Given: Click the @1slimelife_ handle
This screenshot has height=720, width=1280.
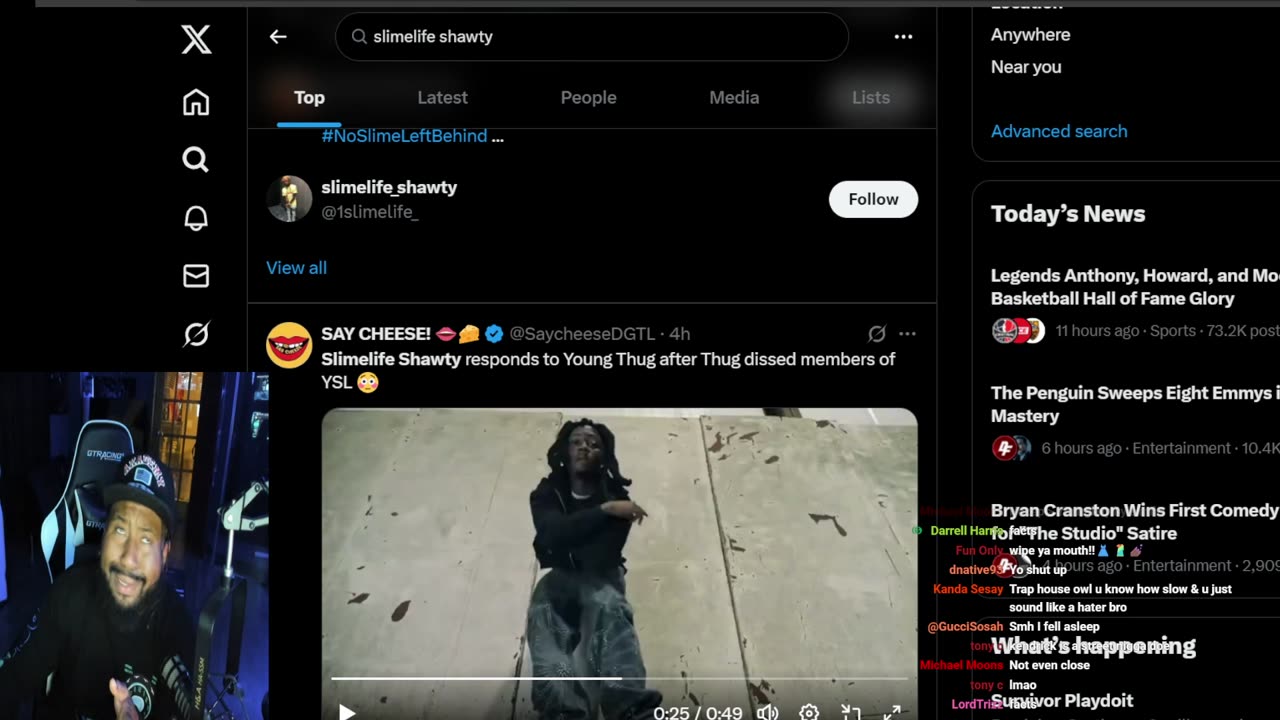Looking at the screenshot, I should pos(370,212).
